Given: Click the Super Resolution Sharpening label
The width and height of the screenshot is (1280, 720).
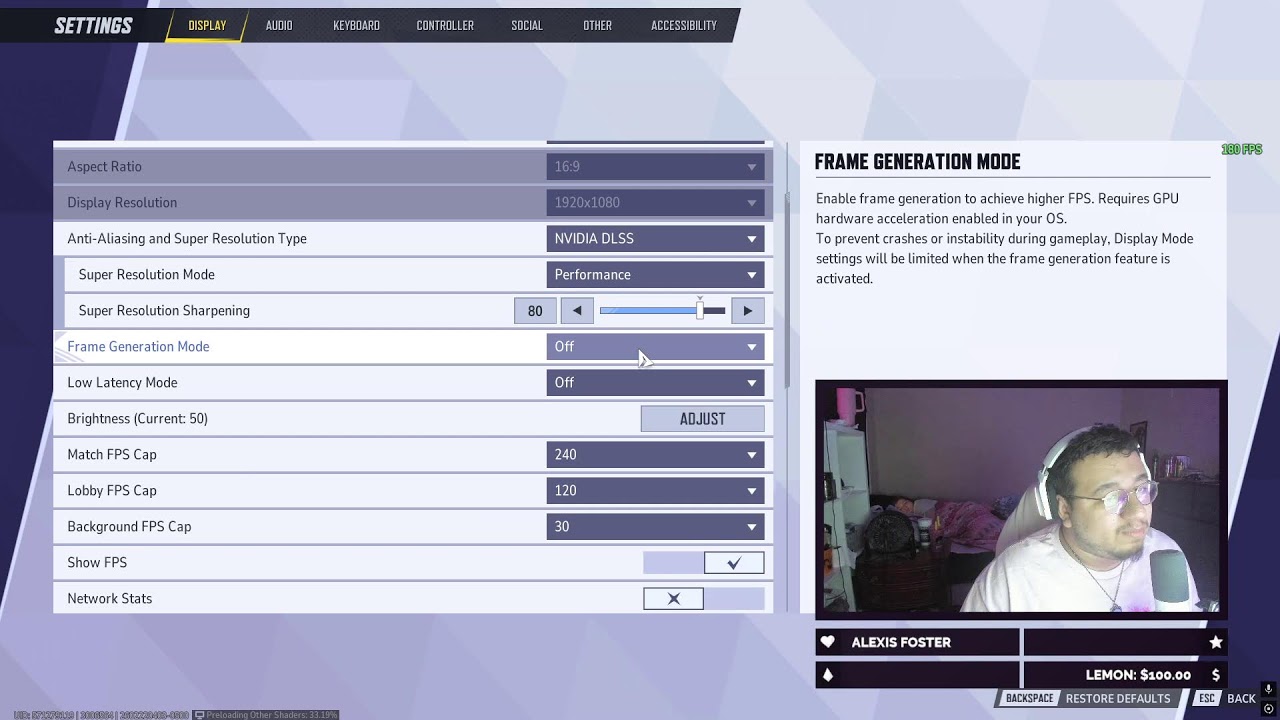Looking at the screenshot, I should pyautogui.click(x=164, y=311).
